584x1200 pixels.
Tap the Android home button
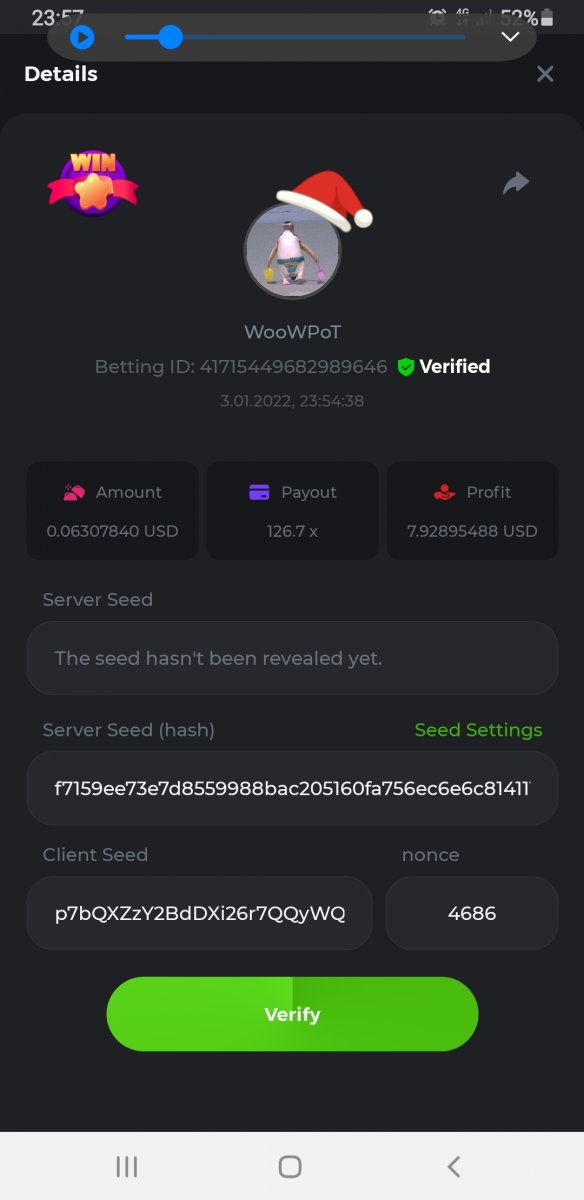tap(290, 1166)
